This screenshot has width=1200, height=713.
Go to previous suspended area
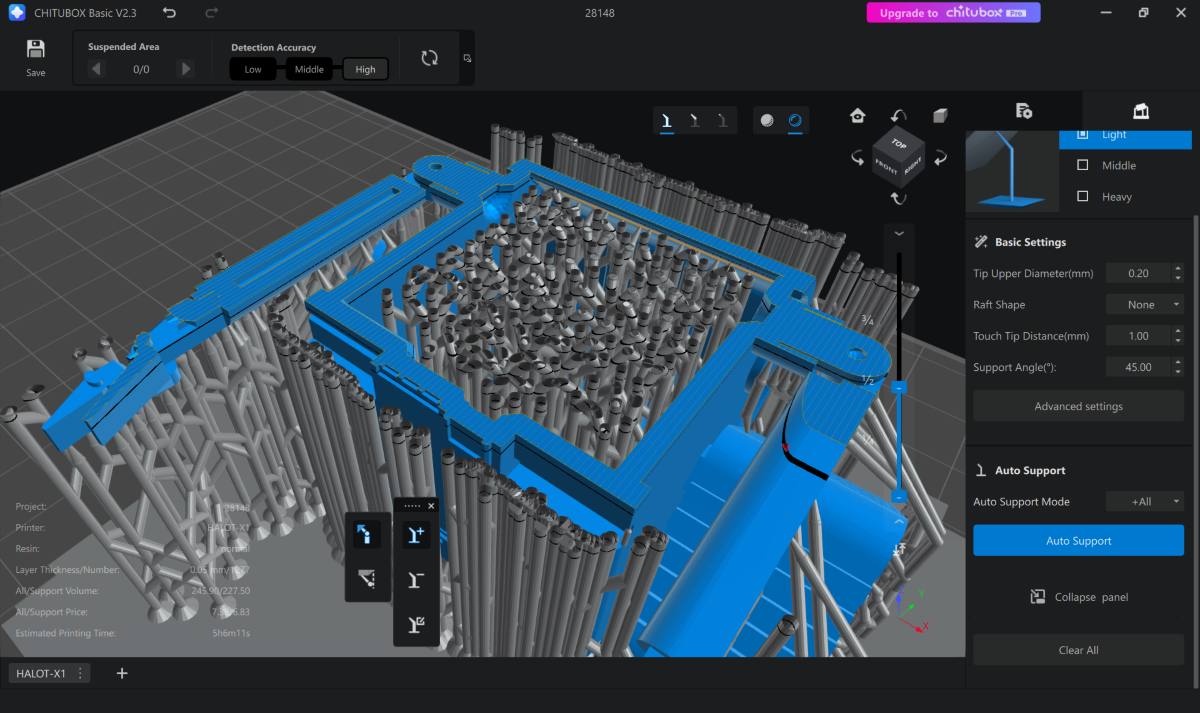click(96, 69)
